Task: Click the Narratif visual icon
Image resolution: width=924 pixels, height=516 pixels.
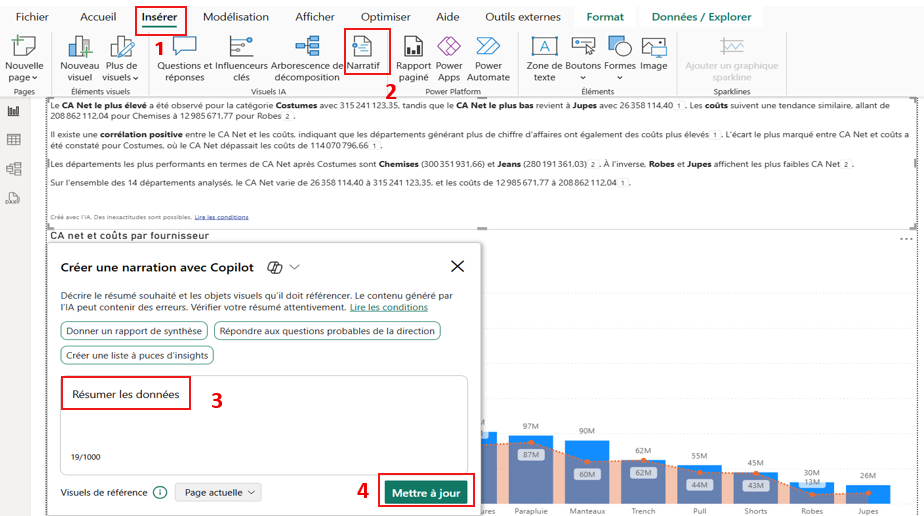Action: [x=362, y=55]
